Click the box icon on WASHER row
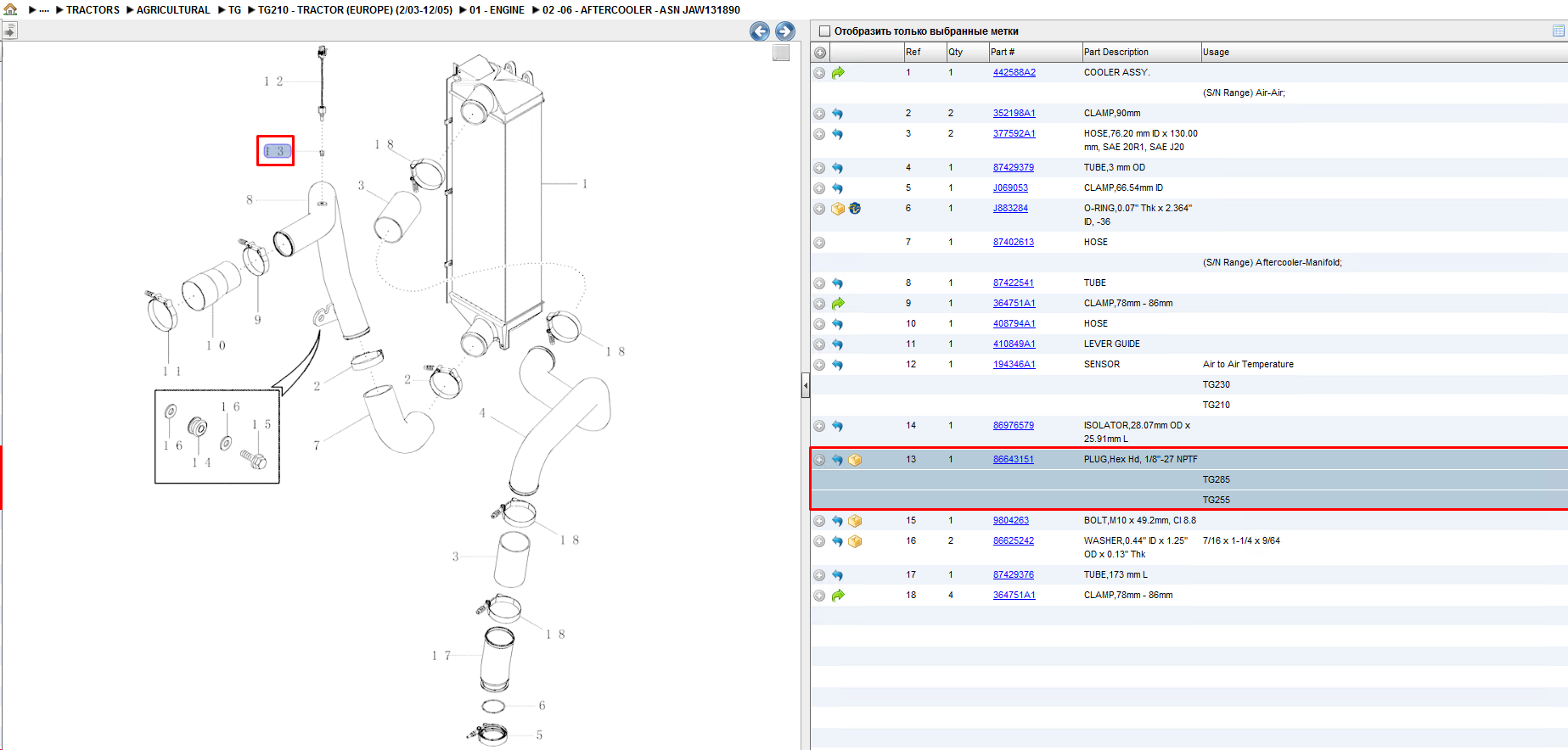 [855, 541]
